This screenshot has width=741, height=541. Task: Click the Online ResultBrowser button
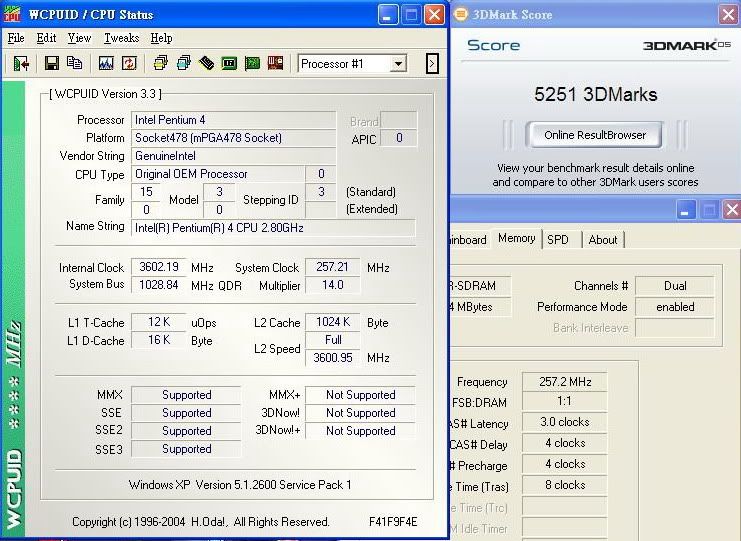point(595,134)
